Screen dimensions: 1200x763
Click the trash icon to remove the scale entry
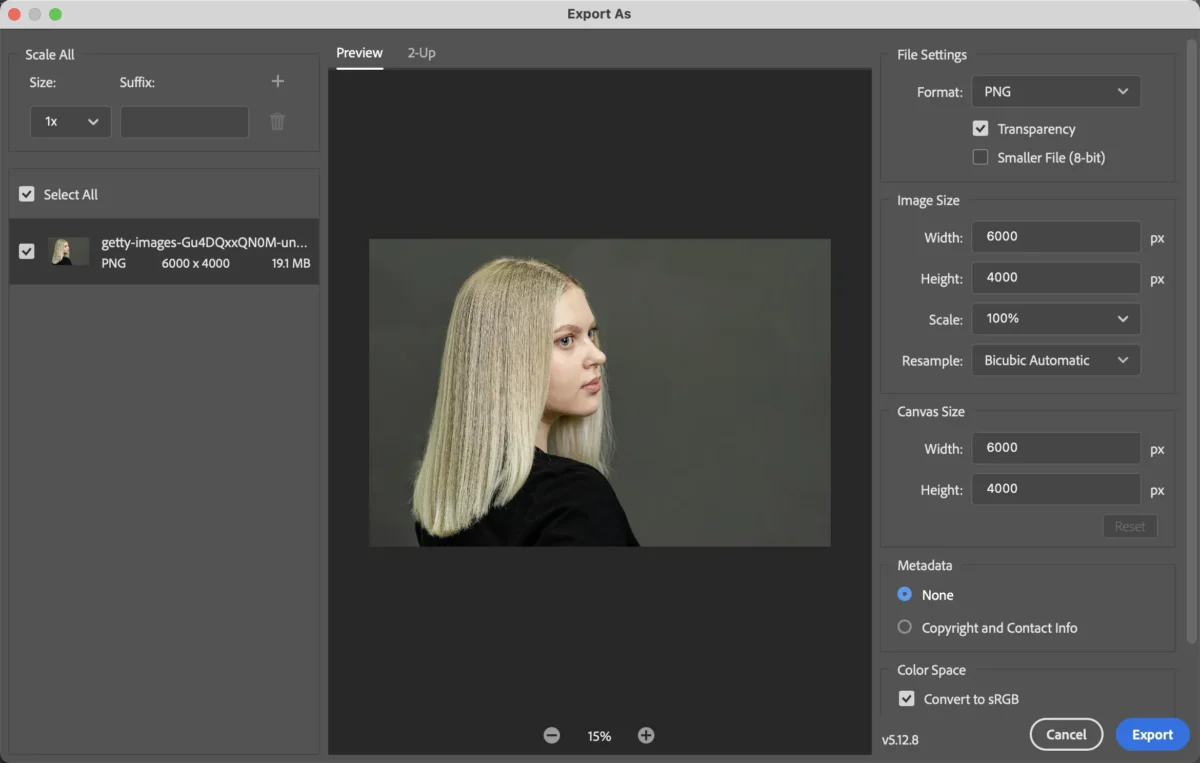277,121
